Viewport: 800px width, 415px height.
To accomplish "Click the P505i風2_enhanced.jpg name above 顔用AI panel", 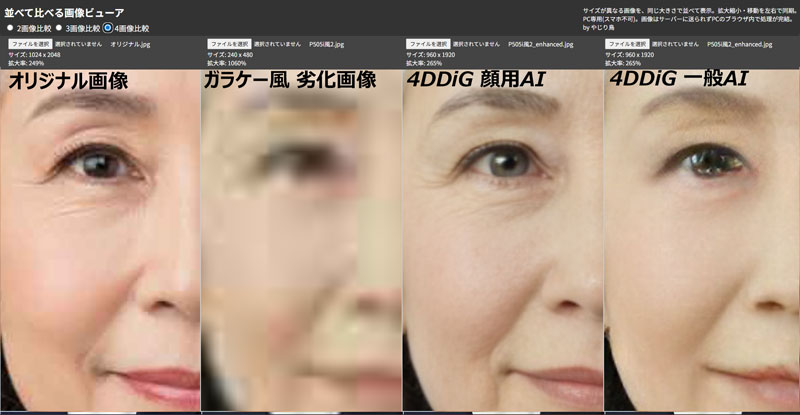I will (x=540, y=44).
